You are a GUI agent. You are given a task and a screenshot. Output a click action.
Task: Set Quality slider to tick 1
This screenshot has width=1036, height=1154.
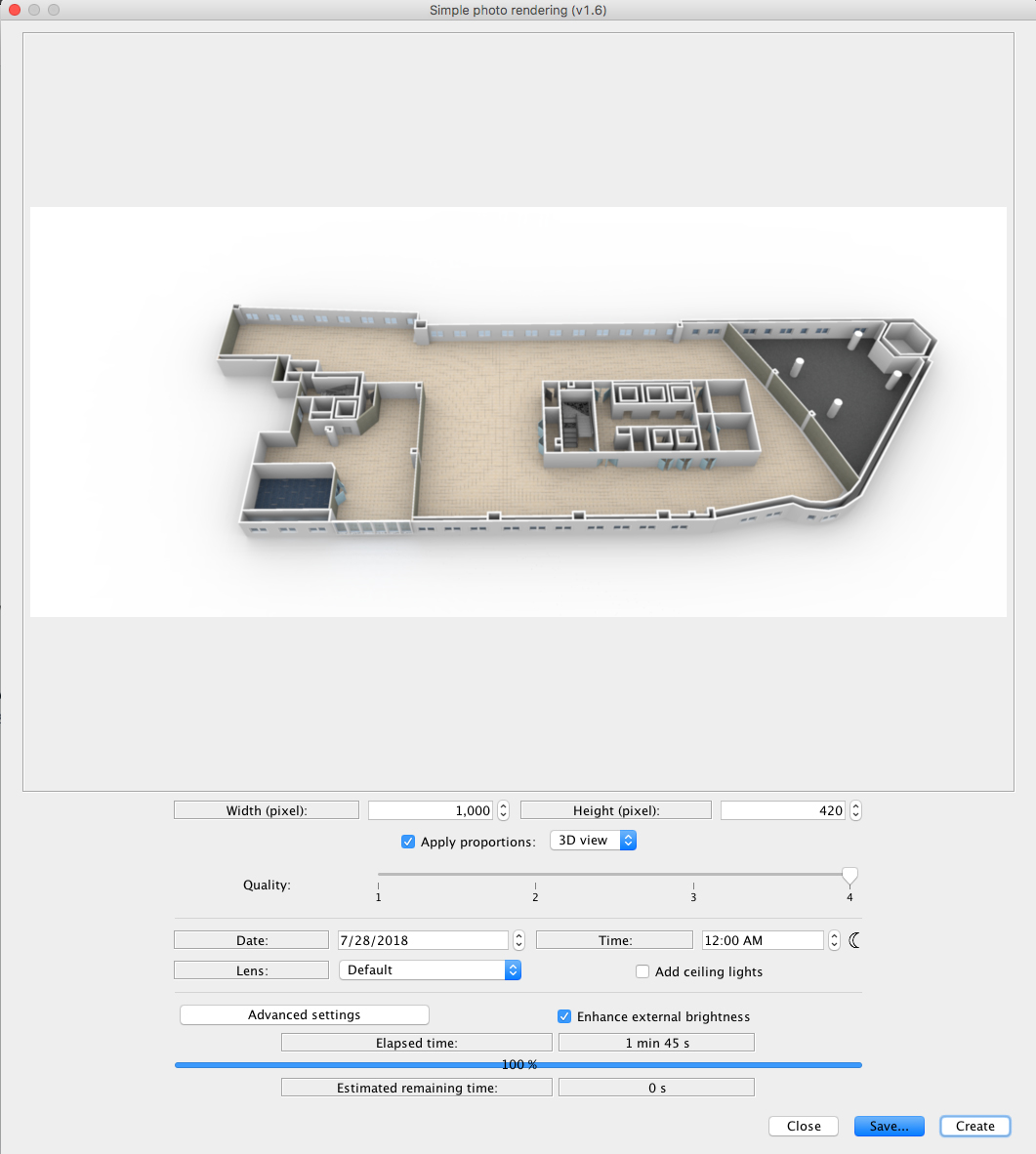(379, 875)
